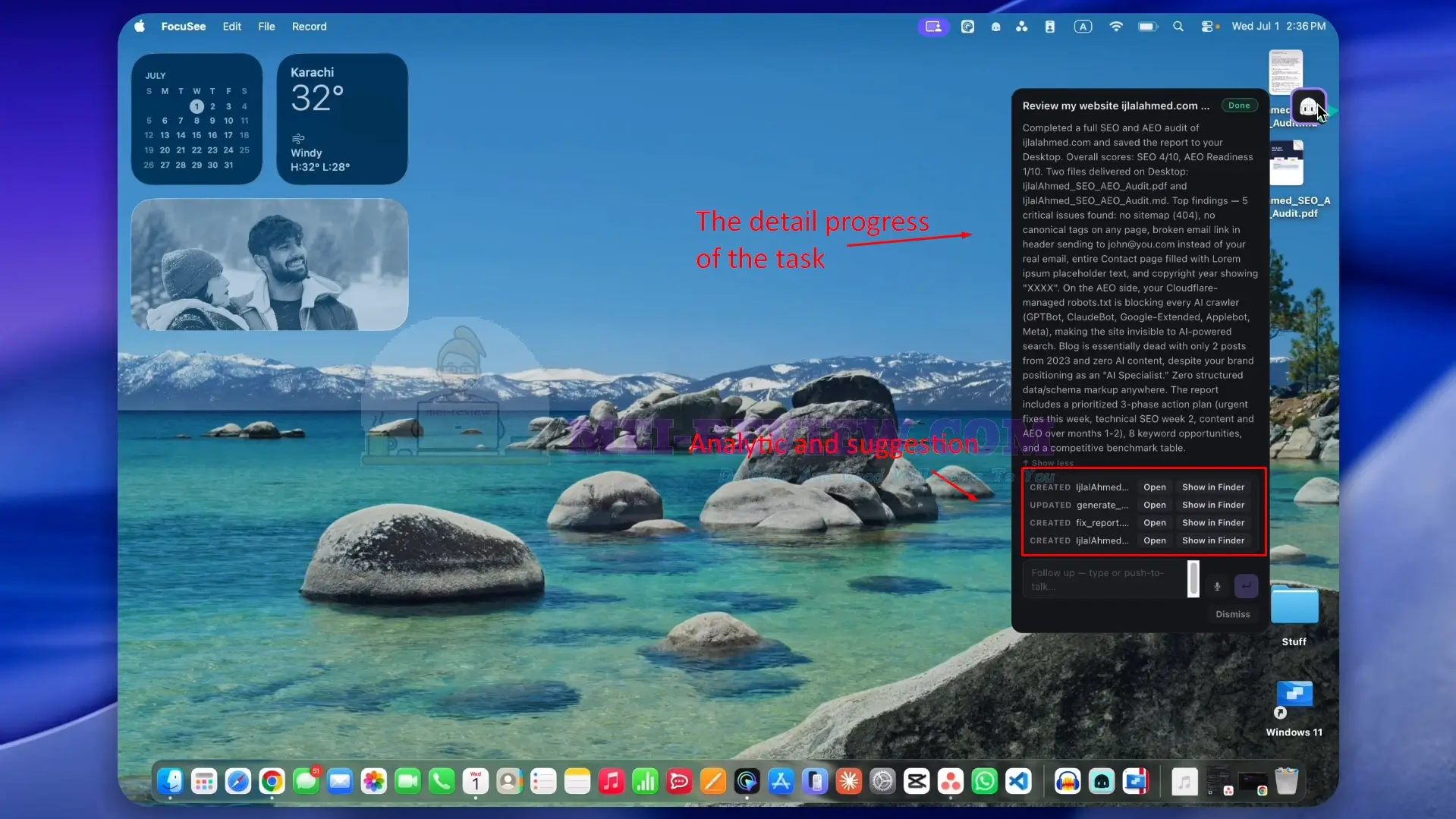1456x819 pixels.
Task: Click the July calendar widget
Action: point(197,118)
